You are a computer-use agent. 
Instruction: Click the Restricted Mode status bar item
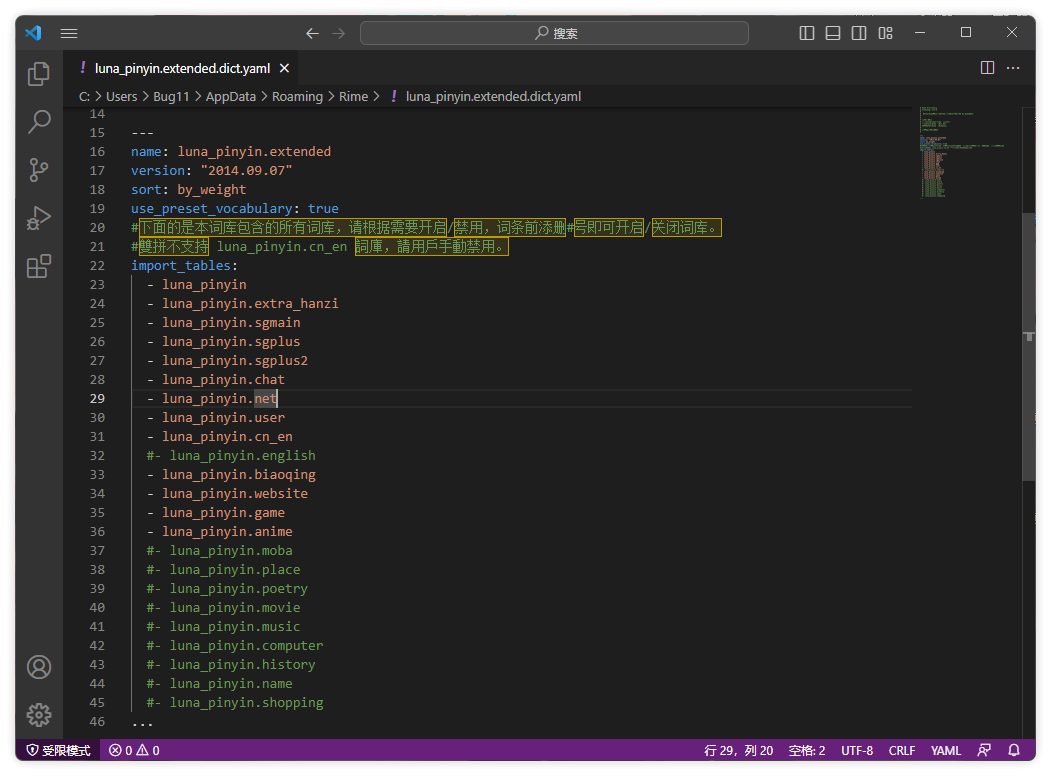click(x=58, y=750)
